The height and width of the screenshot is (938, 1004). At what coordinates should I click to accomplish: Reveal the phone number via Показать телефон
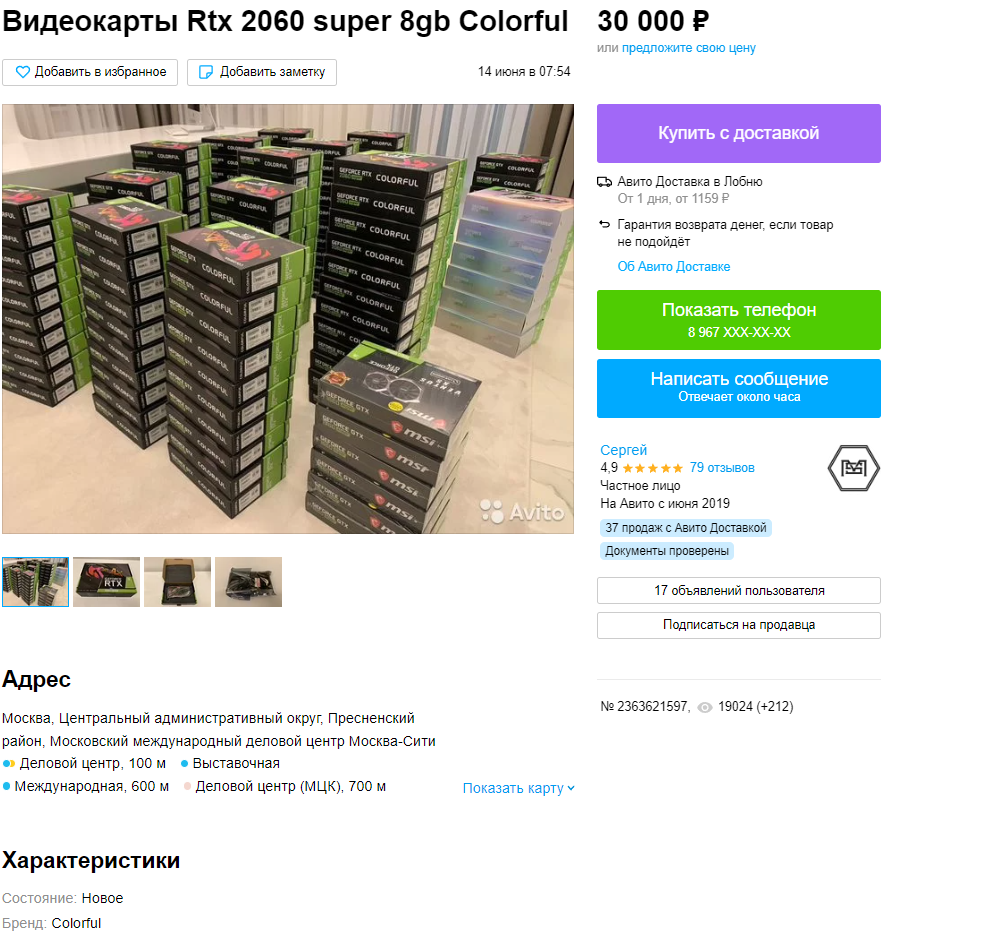click(x=738, y=320)
